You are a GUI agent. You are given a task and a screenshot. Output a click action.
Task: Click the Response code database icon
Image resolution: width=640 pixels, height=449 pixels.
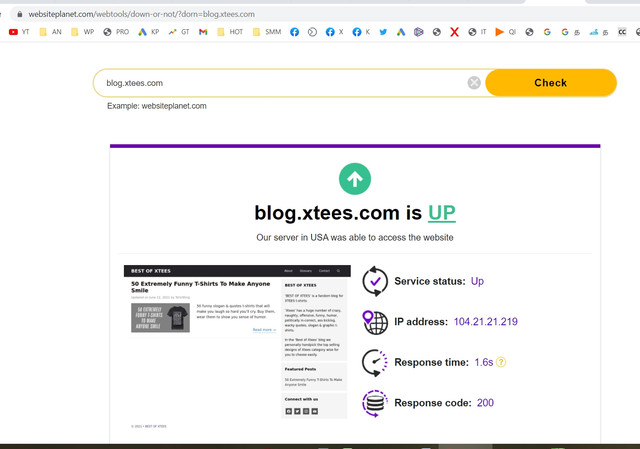tap(375, 403)
